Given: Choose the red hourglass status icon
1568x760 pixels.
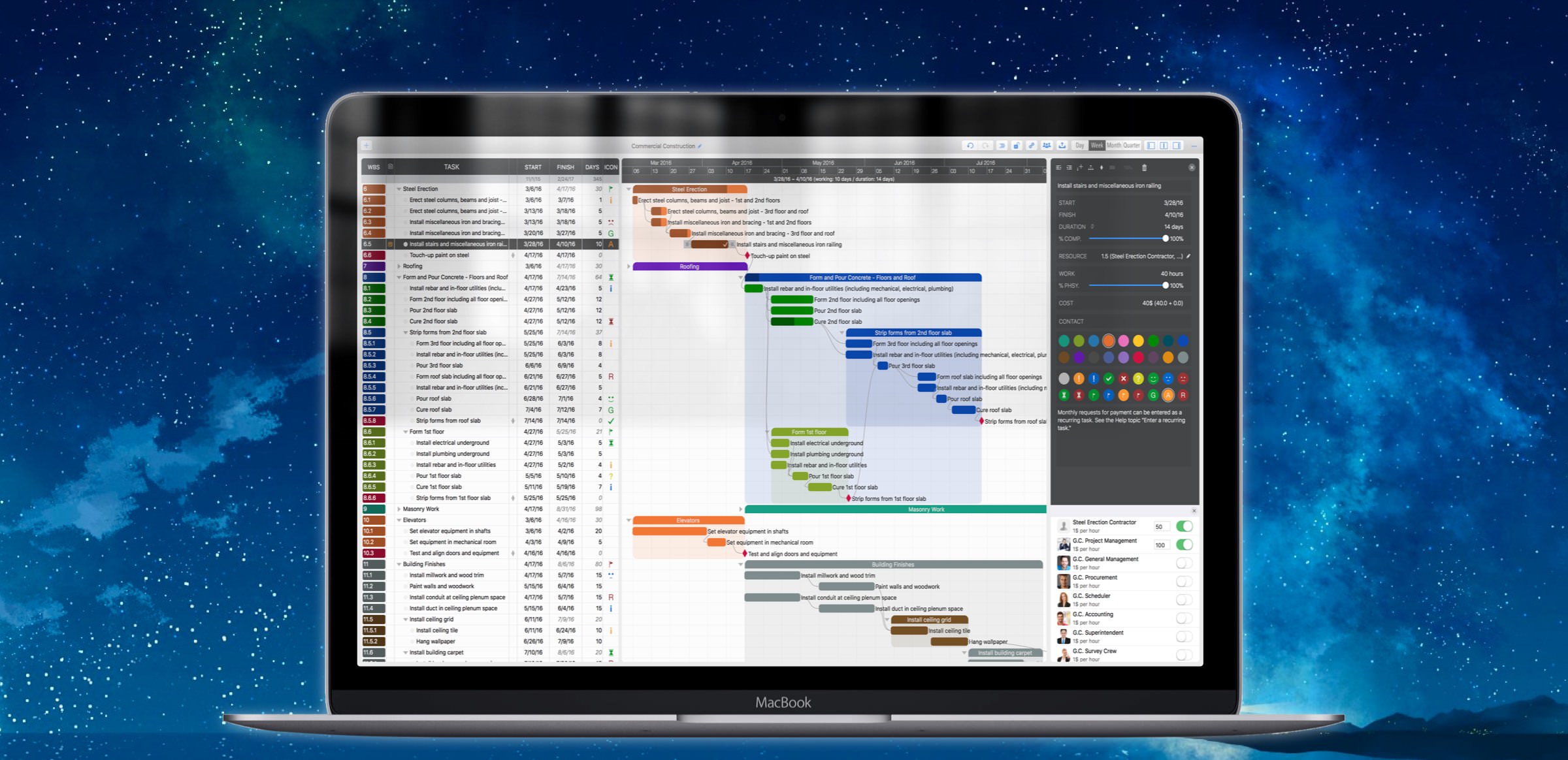Looking at the screenshot, I should pos(1079,395).
